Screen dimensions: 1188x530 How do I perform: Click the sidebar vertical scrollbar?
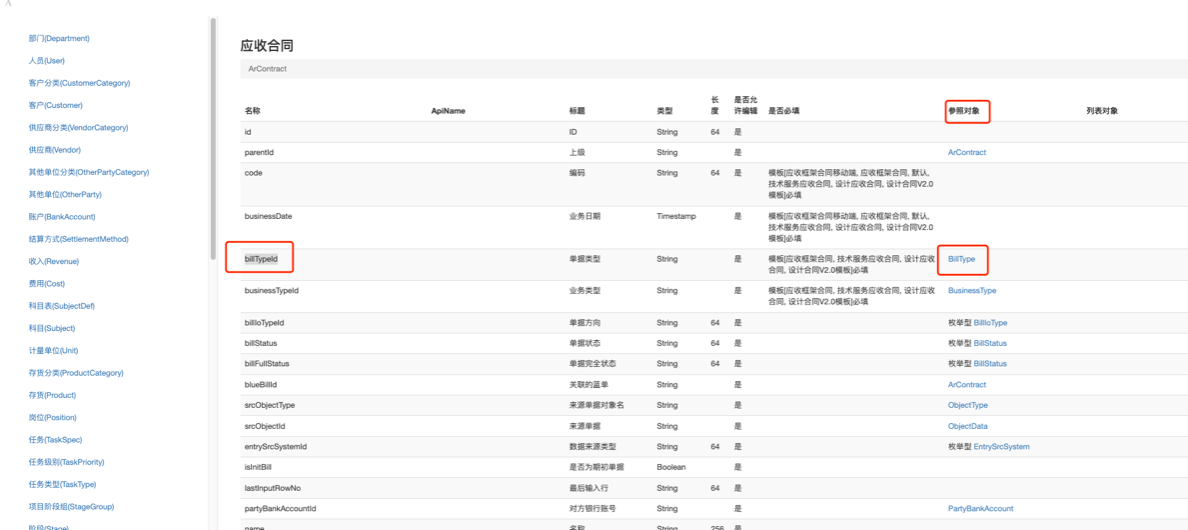pos(212,140)
